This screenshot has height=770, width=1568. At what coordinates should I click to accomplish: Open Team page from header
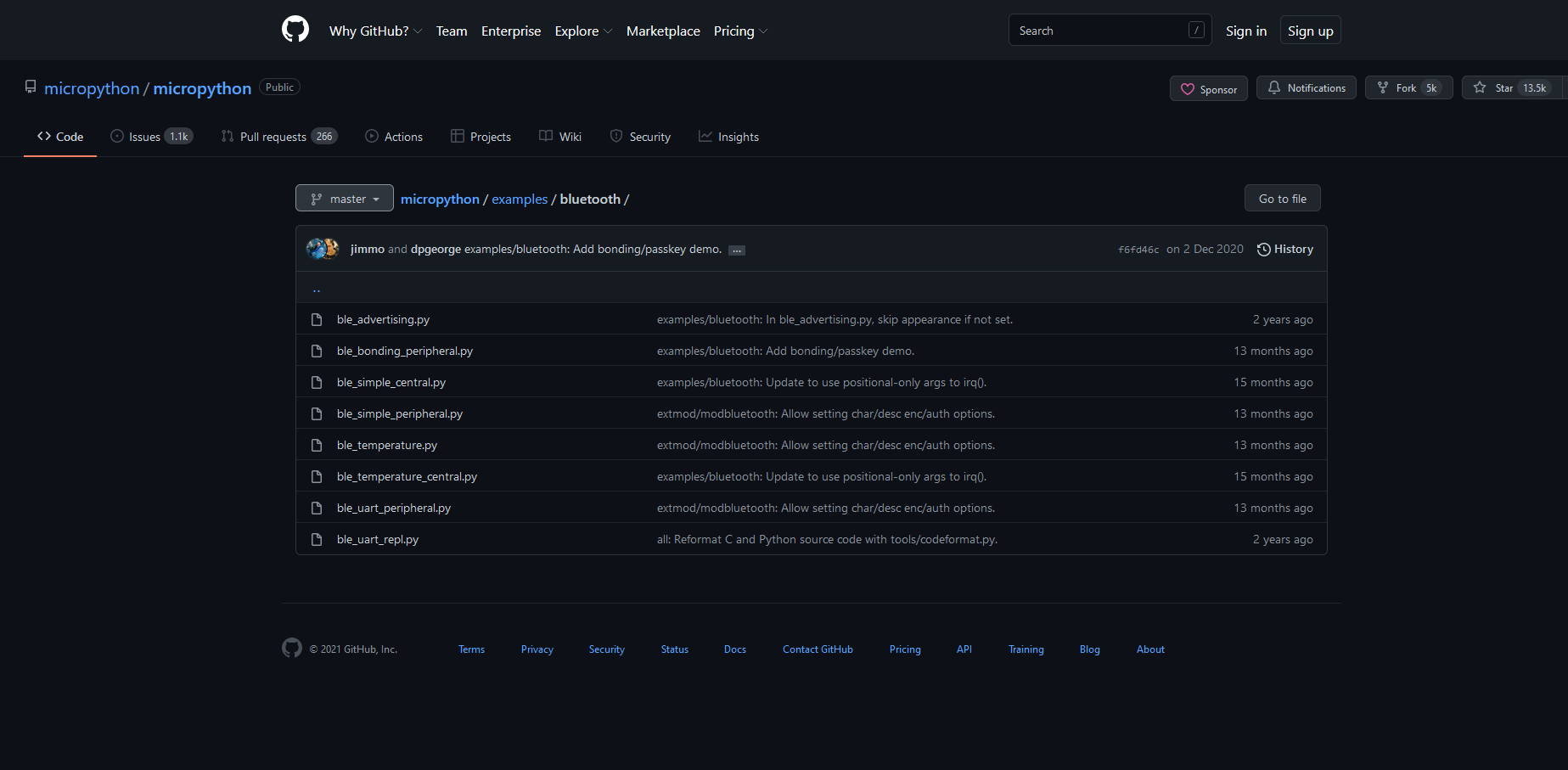tap(452, 31)
